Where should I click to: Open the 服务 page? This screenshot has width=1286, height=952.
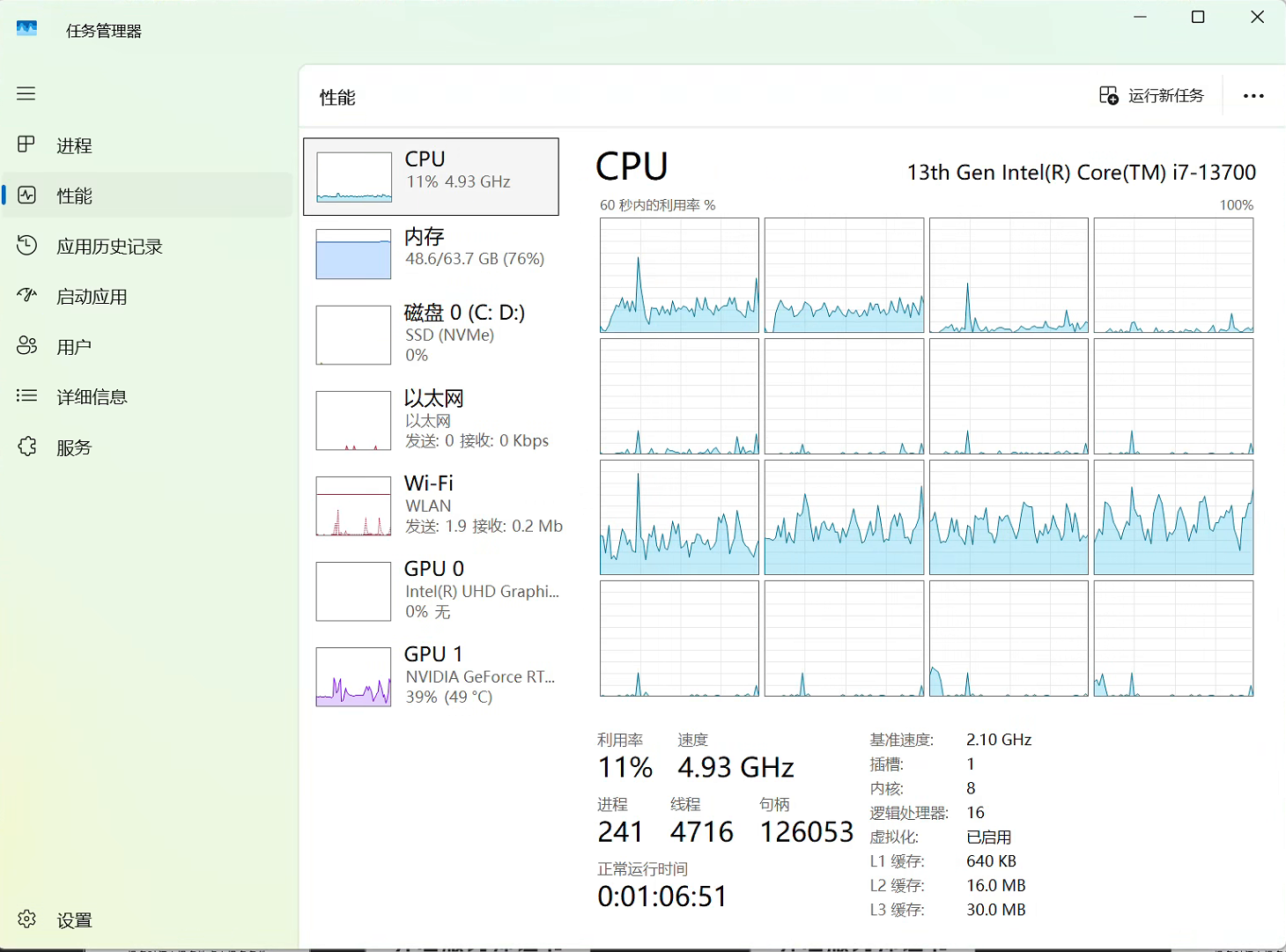click(148, 447)
